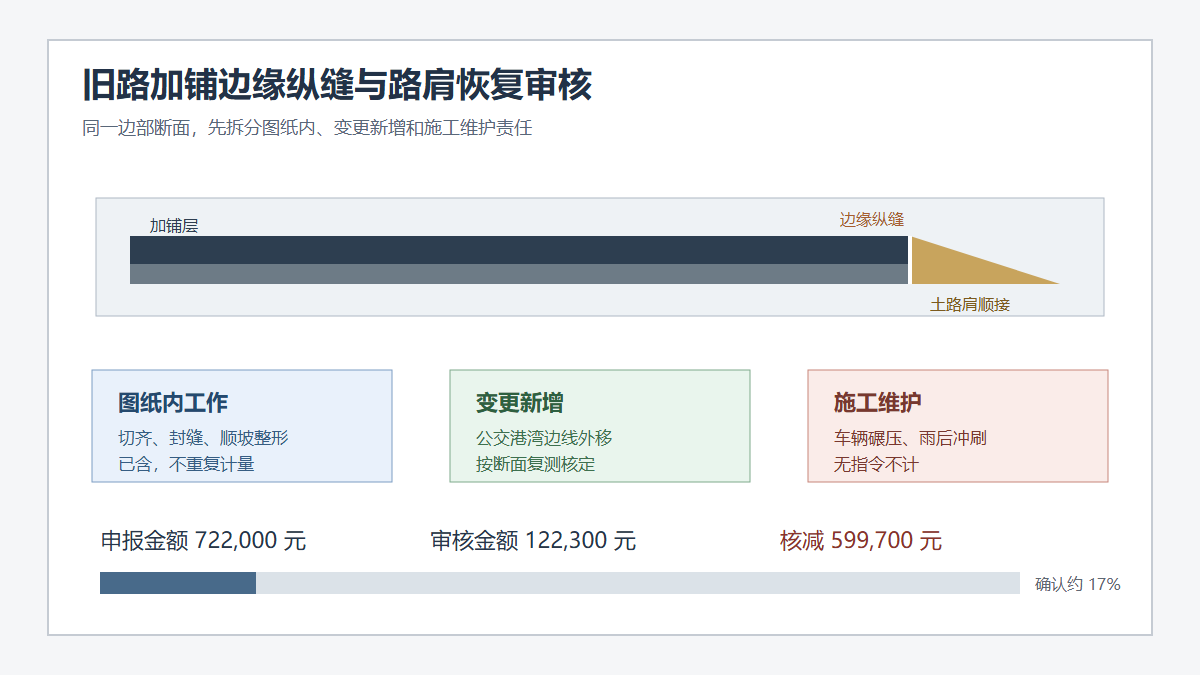Select the gray base layer bar in diagram
The image size is (1200, 675).
point(519,274)
